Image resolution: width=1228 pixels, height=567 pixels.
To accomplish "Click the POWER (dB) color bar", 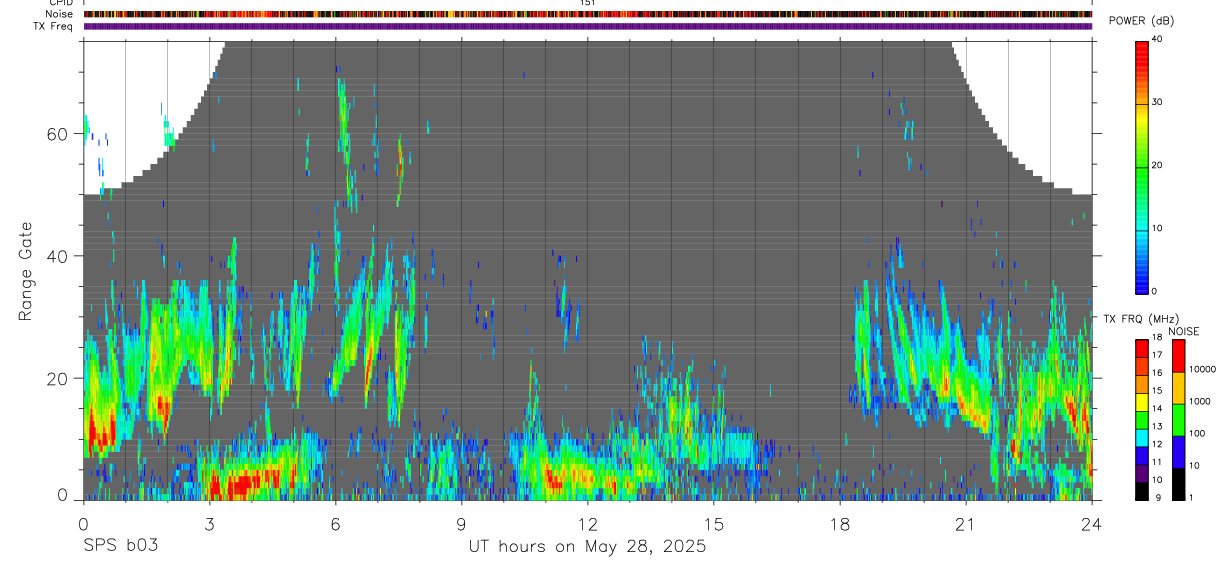I will click(1142, 166).
